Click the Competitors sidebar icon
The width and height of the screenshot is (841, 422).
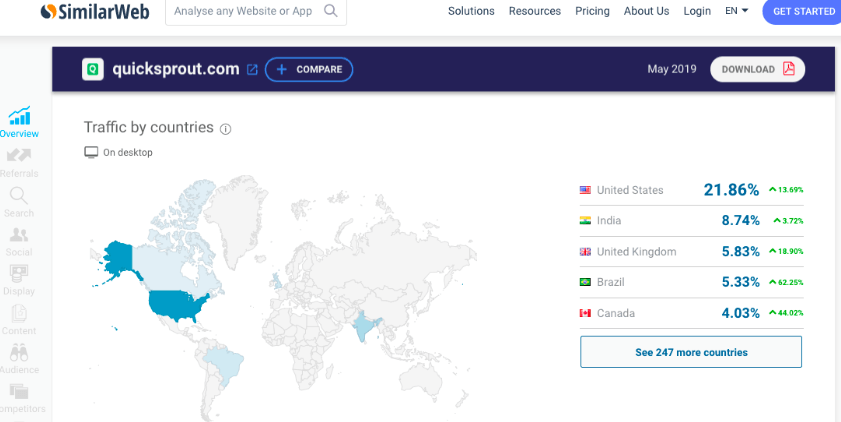[19, 392]
